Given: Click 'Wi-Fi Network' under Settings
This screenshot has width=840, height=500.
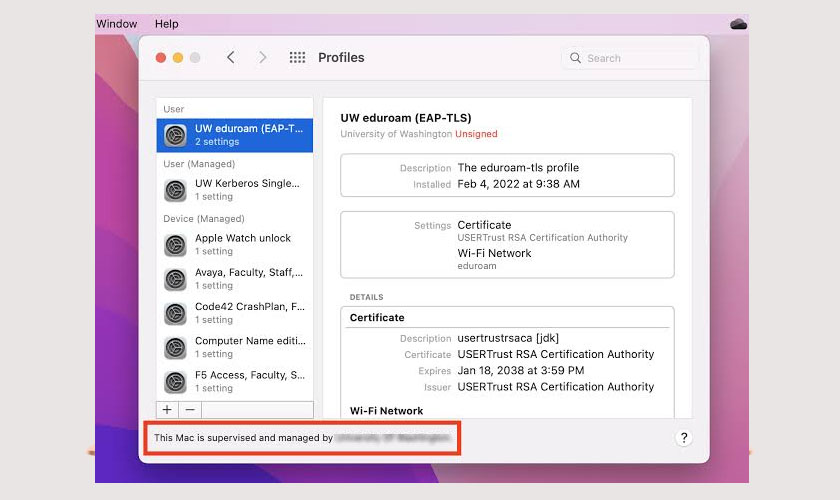Looking at the screenshot, I should click(x=494, y=253).
